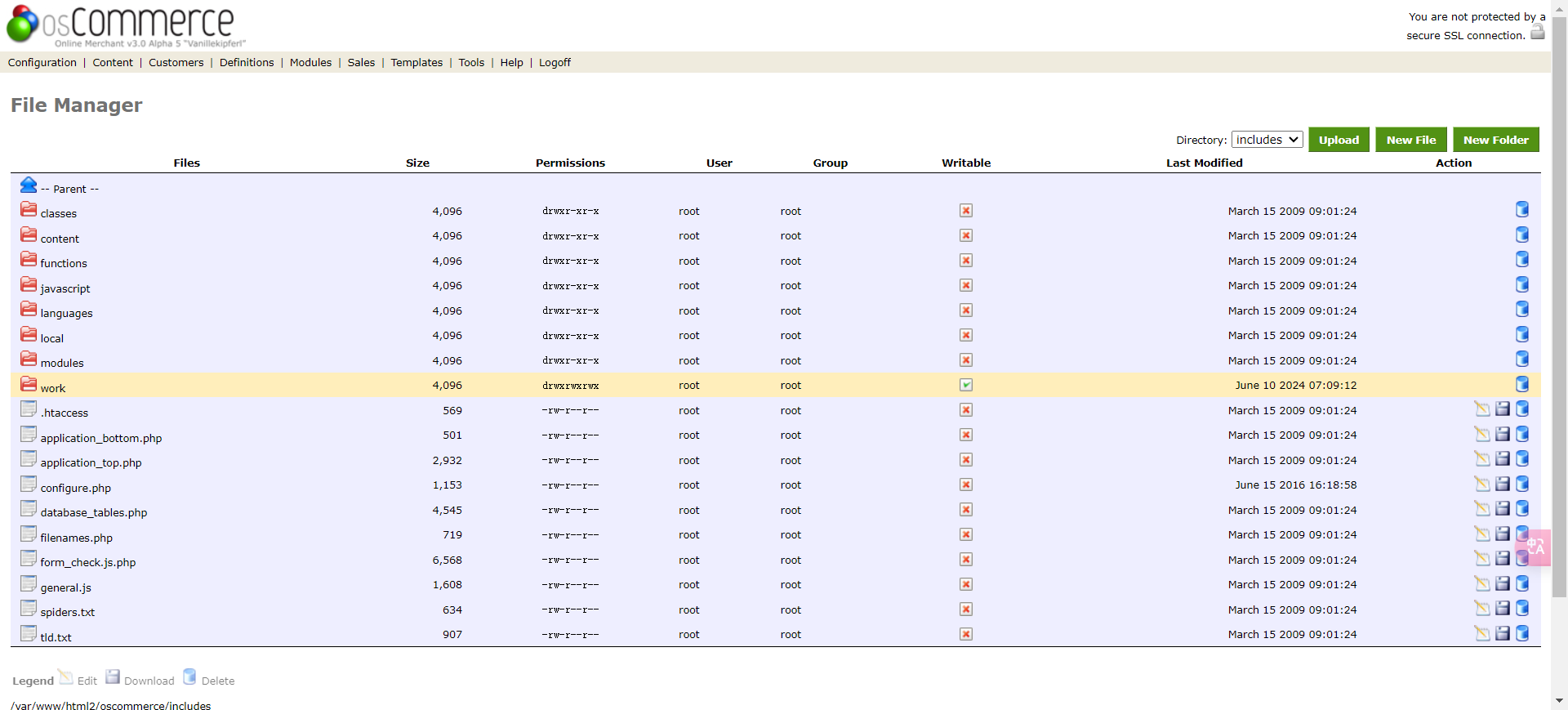Click the page vertical scrollbar
This screenshot has height=710, width=1568.
click(x=1559, y=306)
